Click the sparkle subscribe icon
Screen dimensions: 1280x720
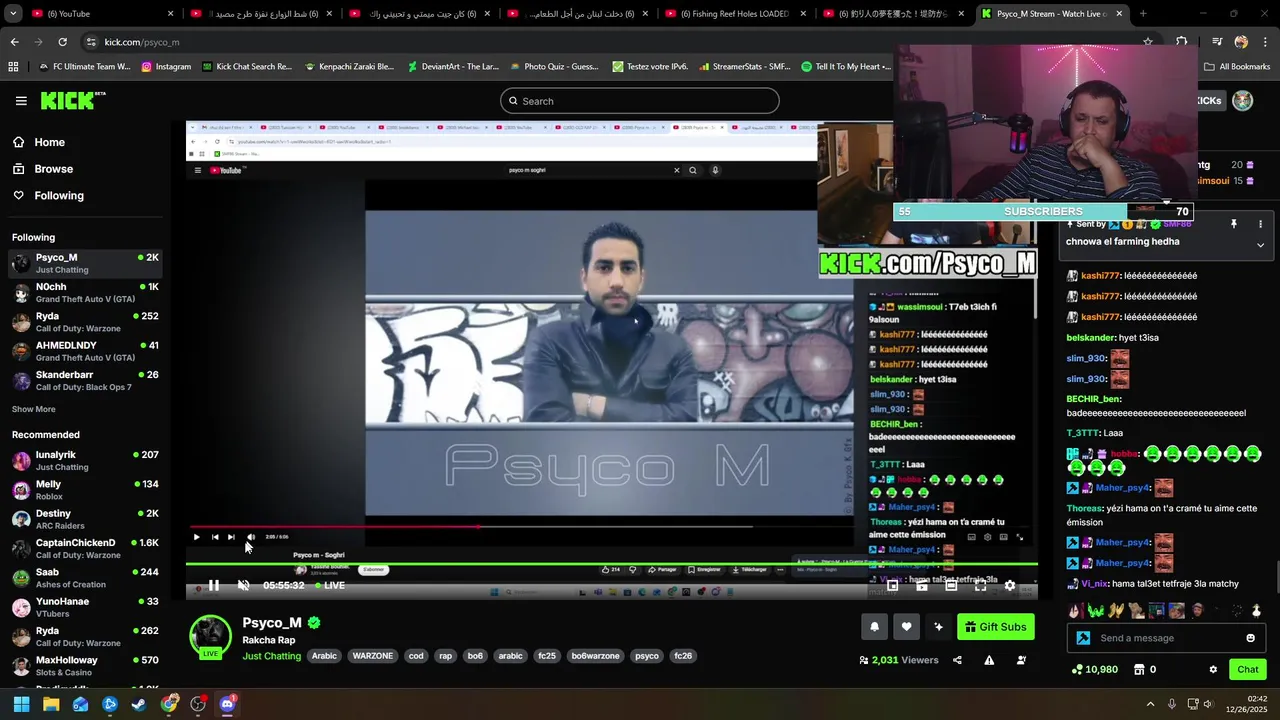coord(938,627)
